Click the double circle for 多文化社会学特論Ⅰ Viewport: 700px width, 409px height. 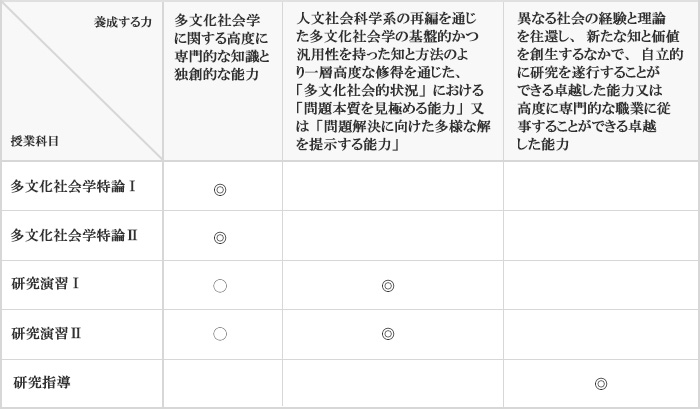pyautogui.click(x=220, y=190)
